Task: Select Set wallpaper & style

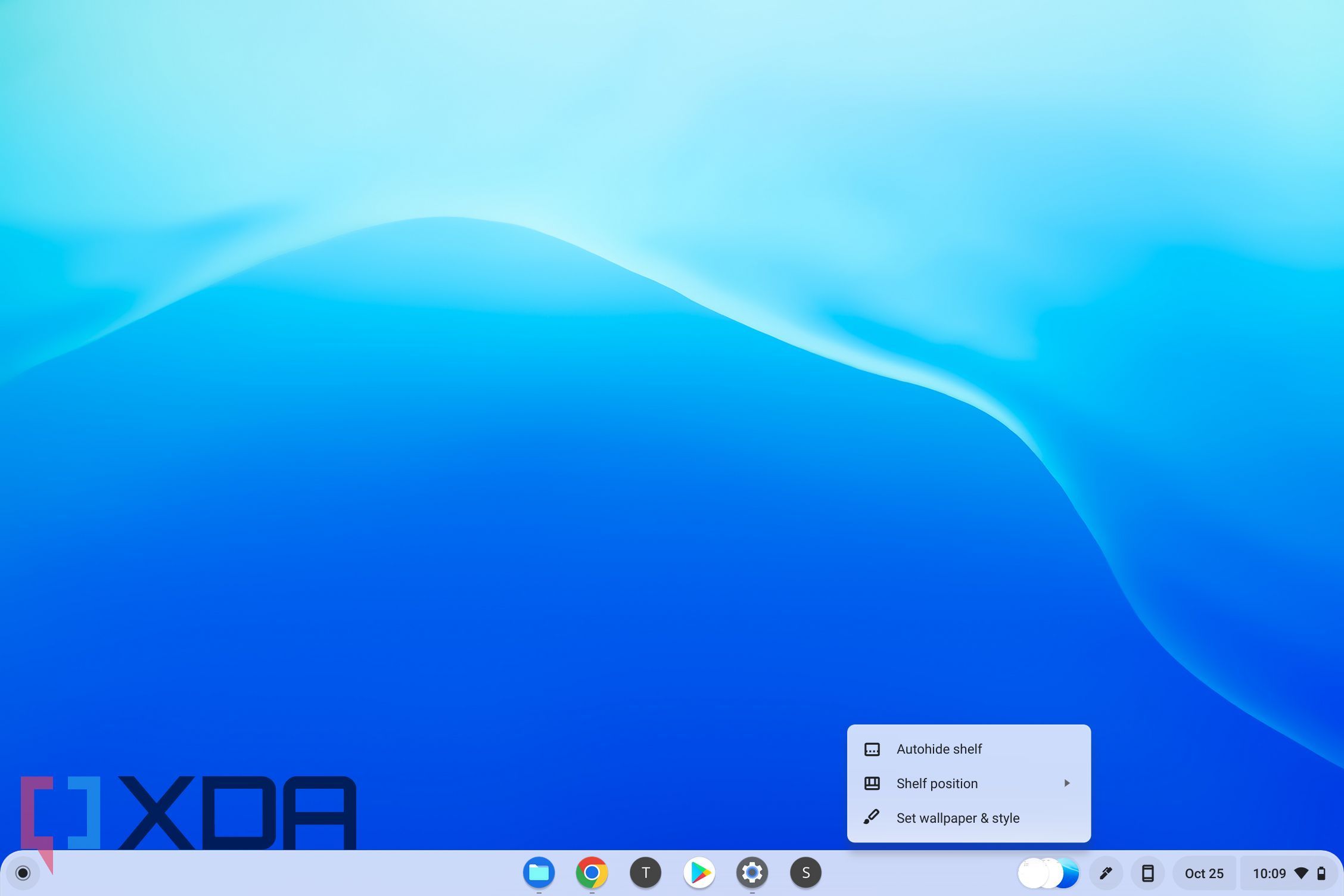Action: [958, 818]
